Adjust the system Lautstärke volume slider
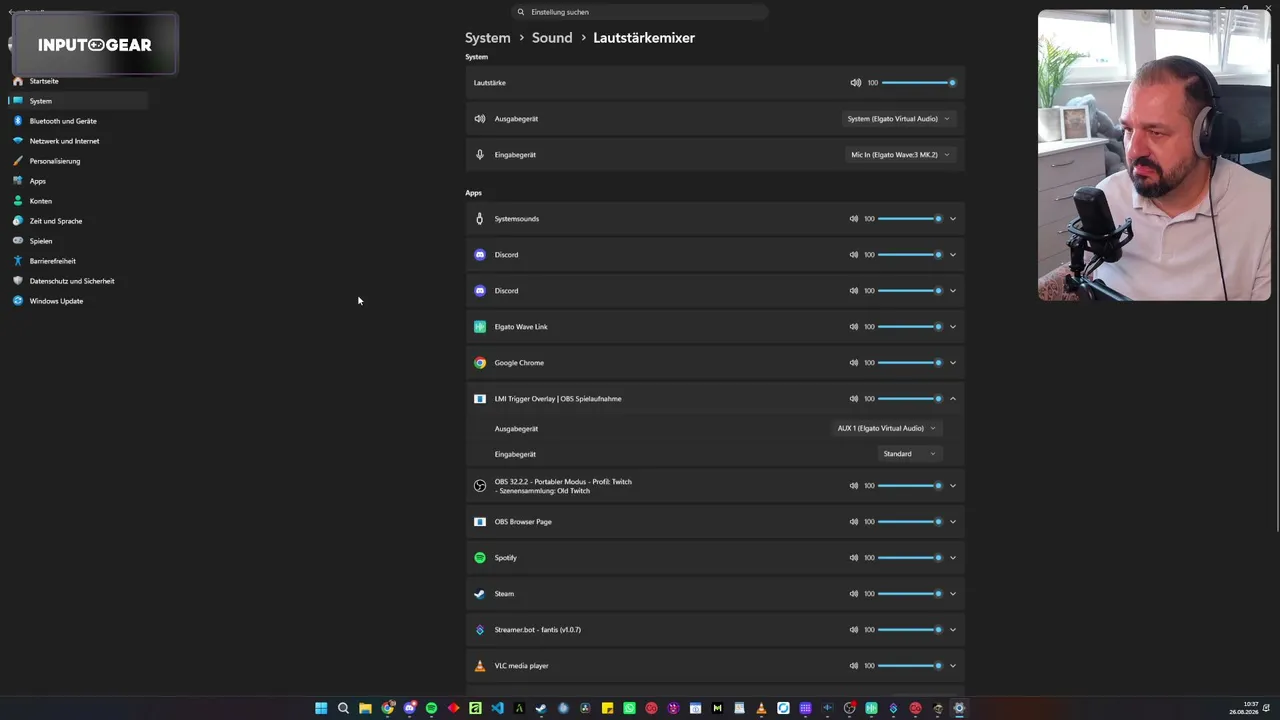1280x720 pixels. [x=919, y=83]
